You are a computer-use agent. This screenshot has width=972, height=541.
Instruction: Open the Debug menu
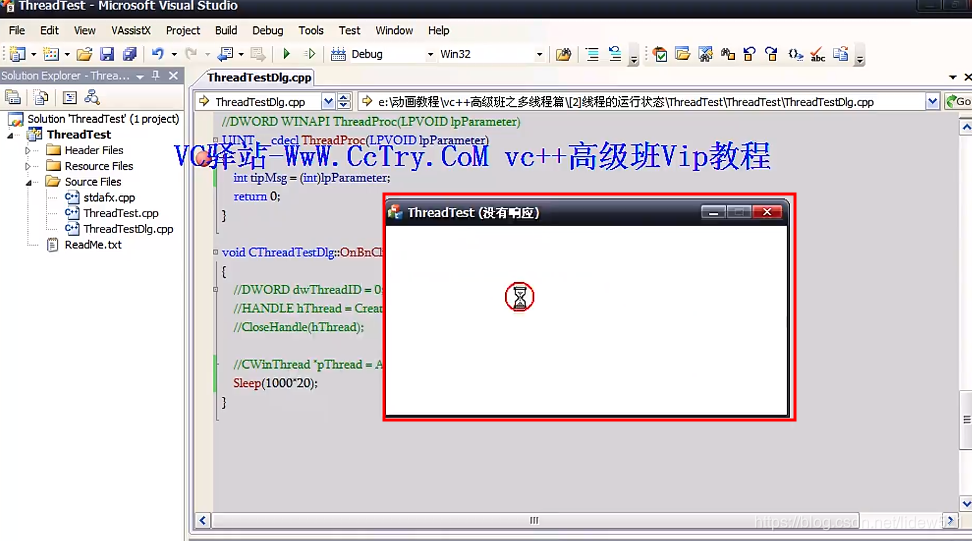point(268,30)
